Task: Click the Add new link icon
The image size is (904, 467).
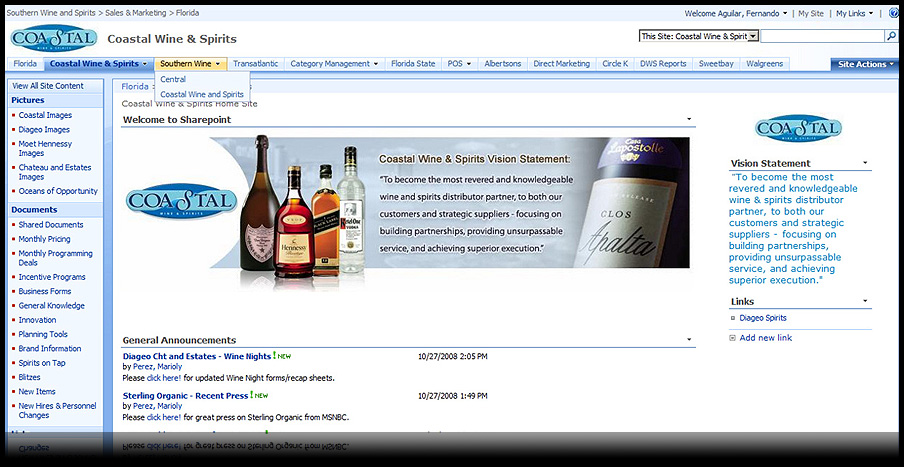Action: coord(732,338)
